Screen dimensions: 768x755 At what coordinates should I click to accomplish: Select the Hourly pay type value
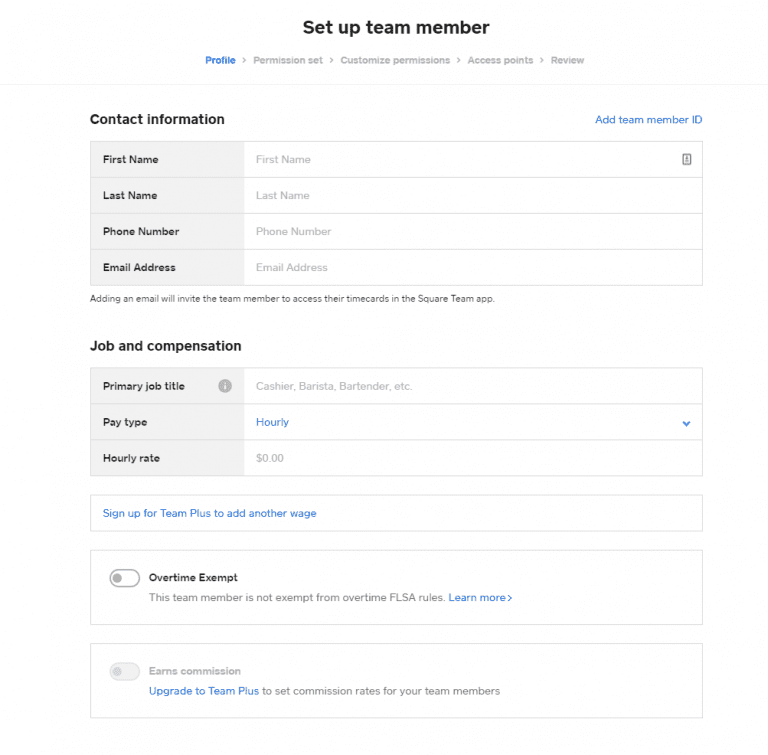point(272,422)
